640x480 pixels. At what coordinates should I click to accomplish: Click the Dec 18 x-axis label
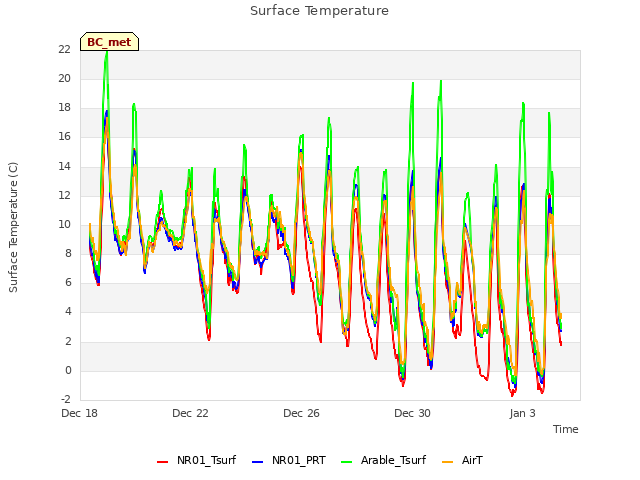[x=79, y=413]
